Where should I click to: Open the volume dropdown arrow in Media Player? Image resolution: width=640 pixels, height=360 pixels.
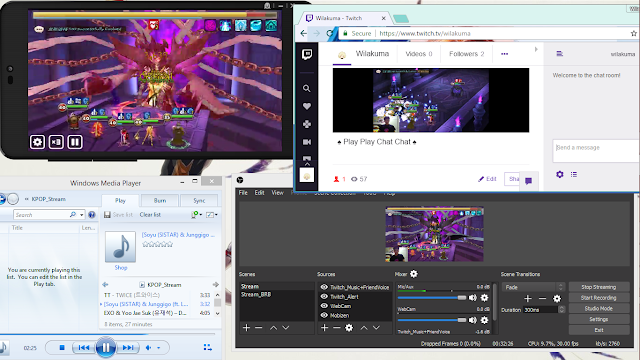coord(158,348)
